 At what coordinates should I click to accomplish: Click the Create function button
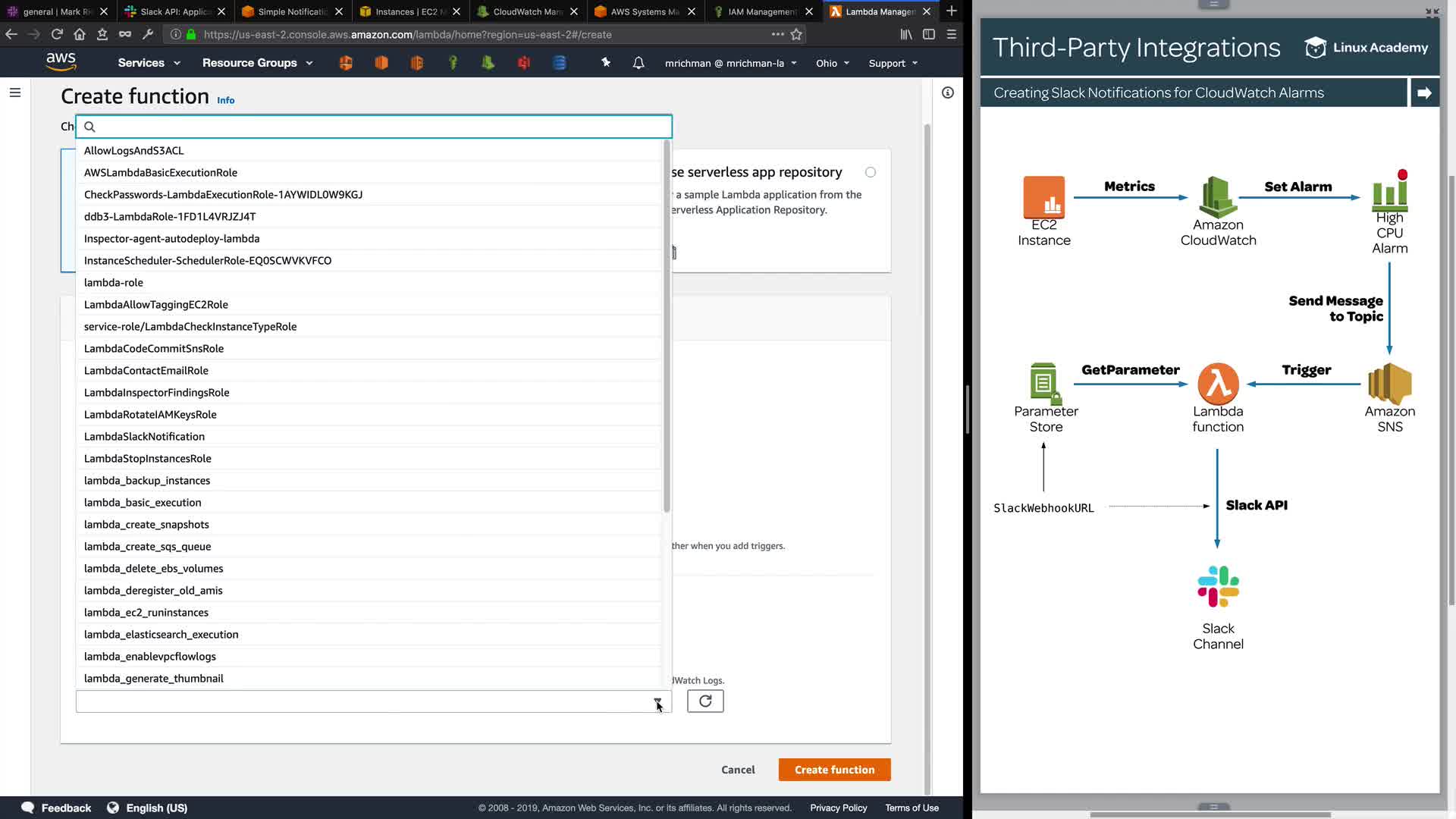tap(834, 770)
